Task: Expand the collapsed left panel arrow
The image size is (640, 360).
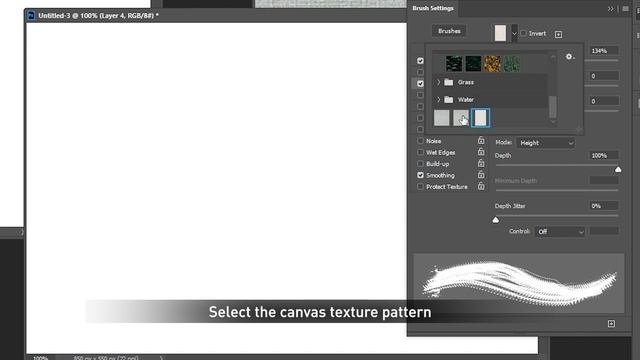Action: coord(21,232)
